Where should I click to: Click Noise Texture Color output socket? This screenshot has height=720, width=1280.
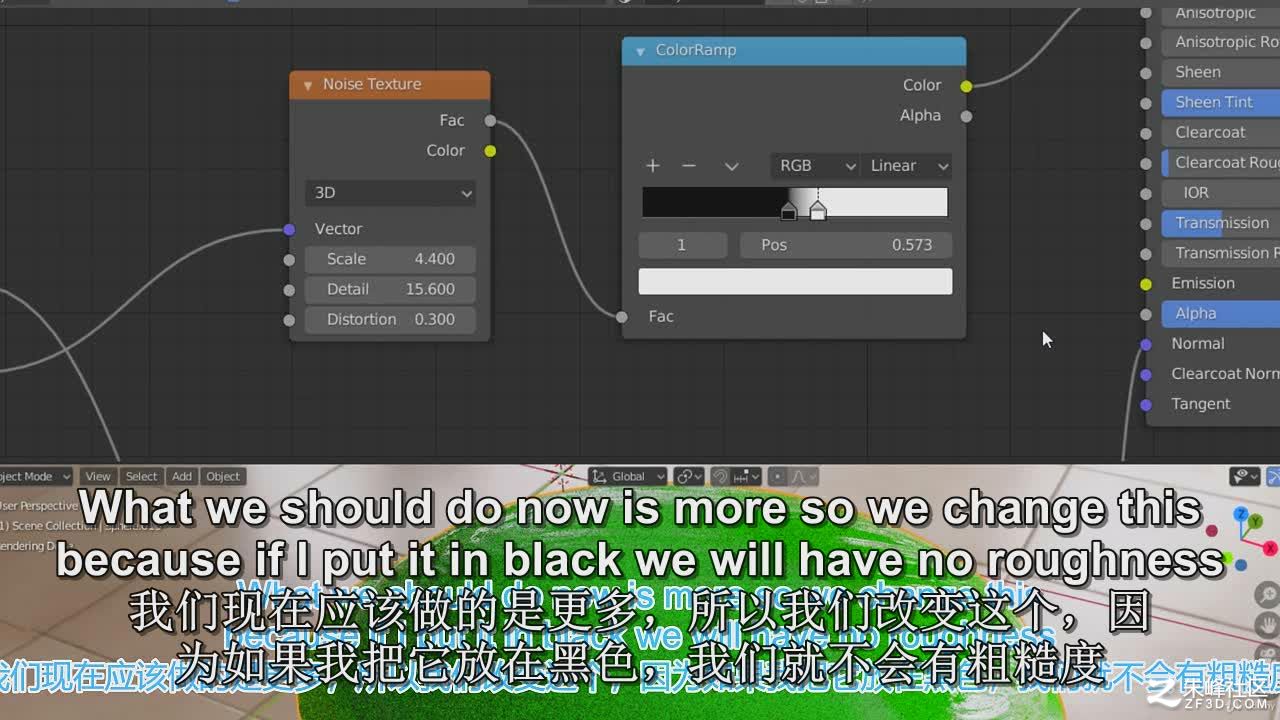490,151
